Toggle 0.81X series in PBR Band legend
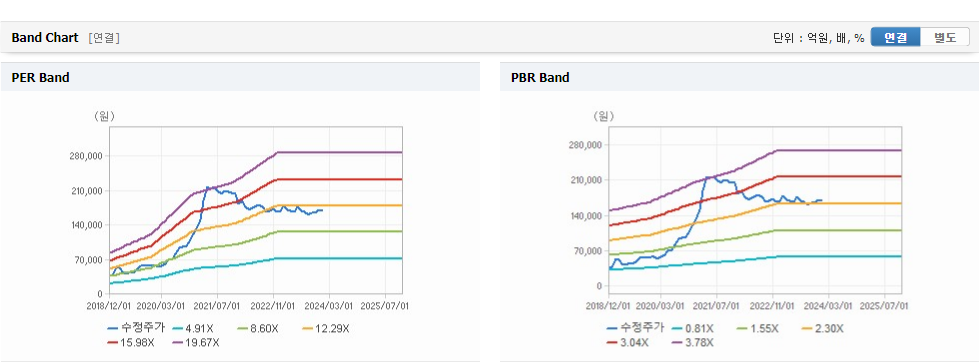 click(x=694, y=328)
